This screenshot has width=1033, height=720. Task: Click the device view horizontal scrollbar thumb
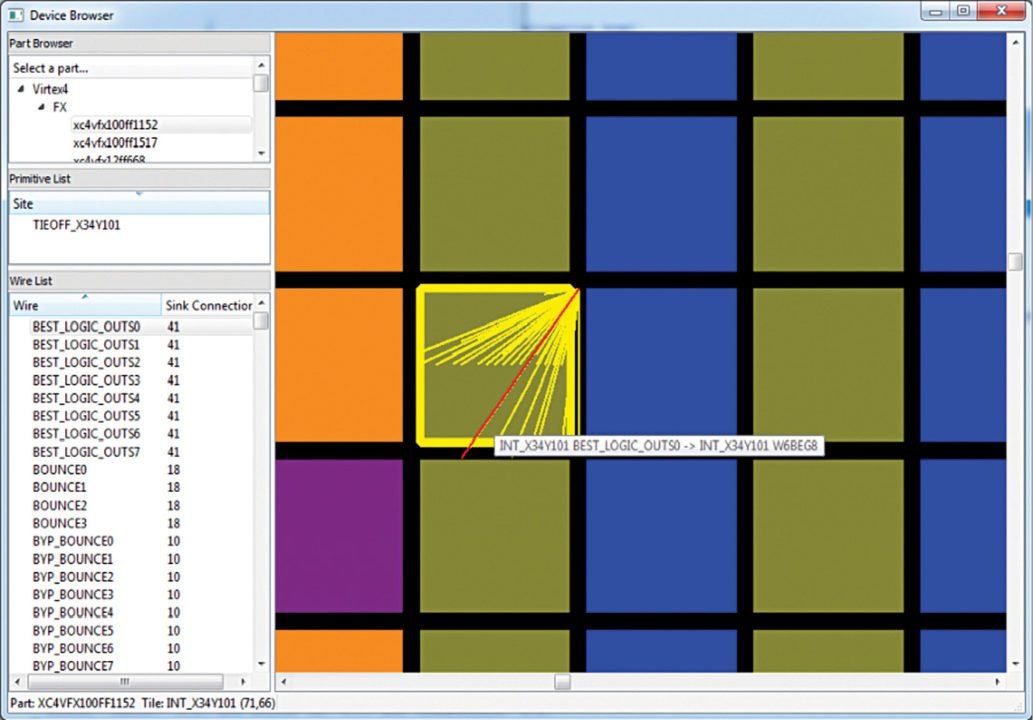(562, 682)
